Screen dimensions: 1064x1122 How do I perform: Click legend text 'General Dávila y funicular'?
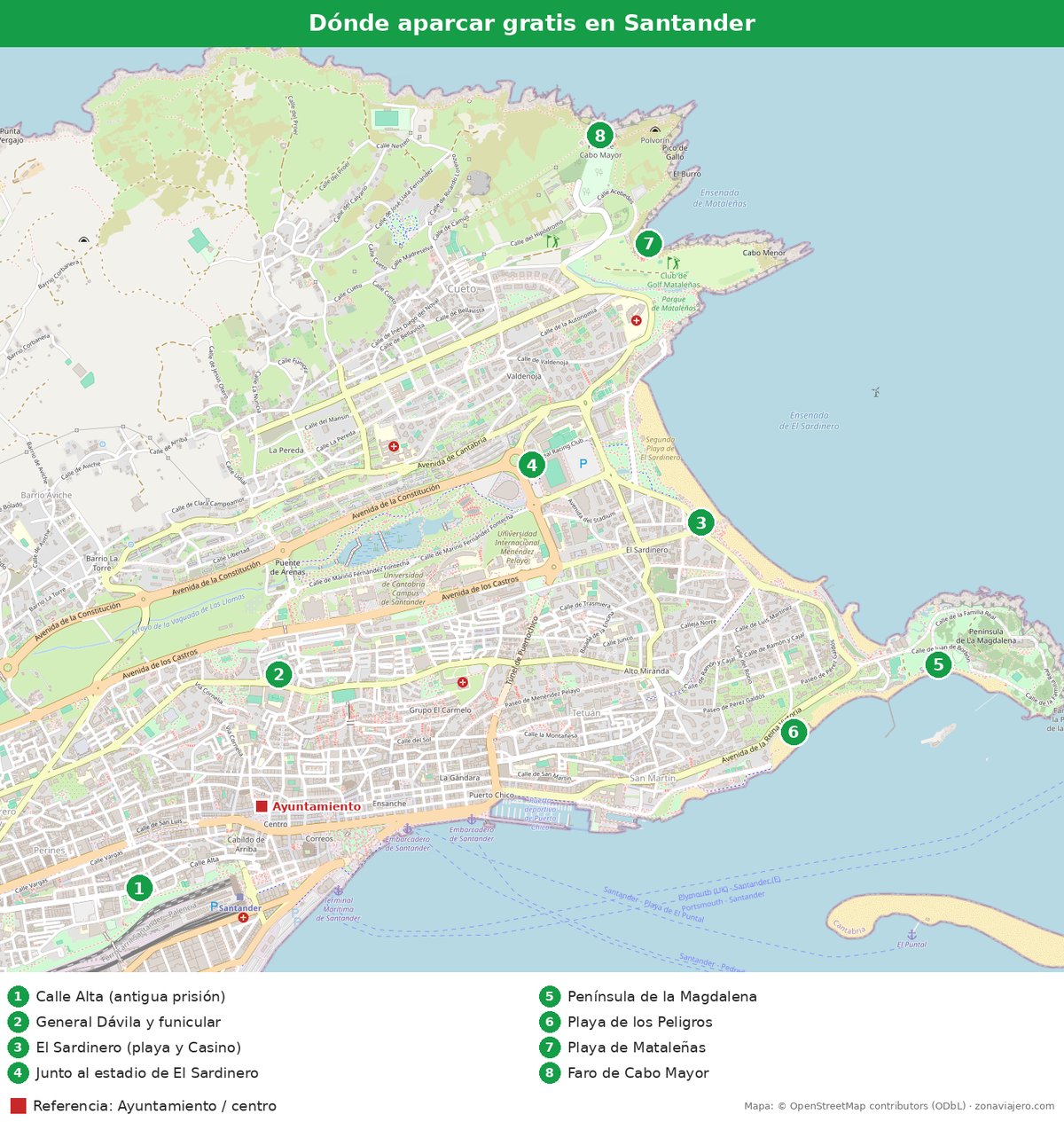(128, 1022)
